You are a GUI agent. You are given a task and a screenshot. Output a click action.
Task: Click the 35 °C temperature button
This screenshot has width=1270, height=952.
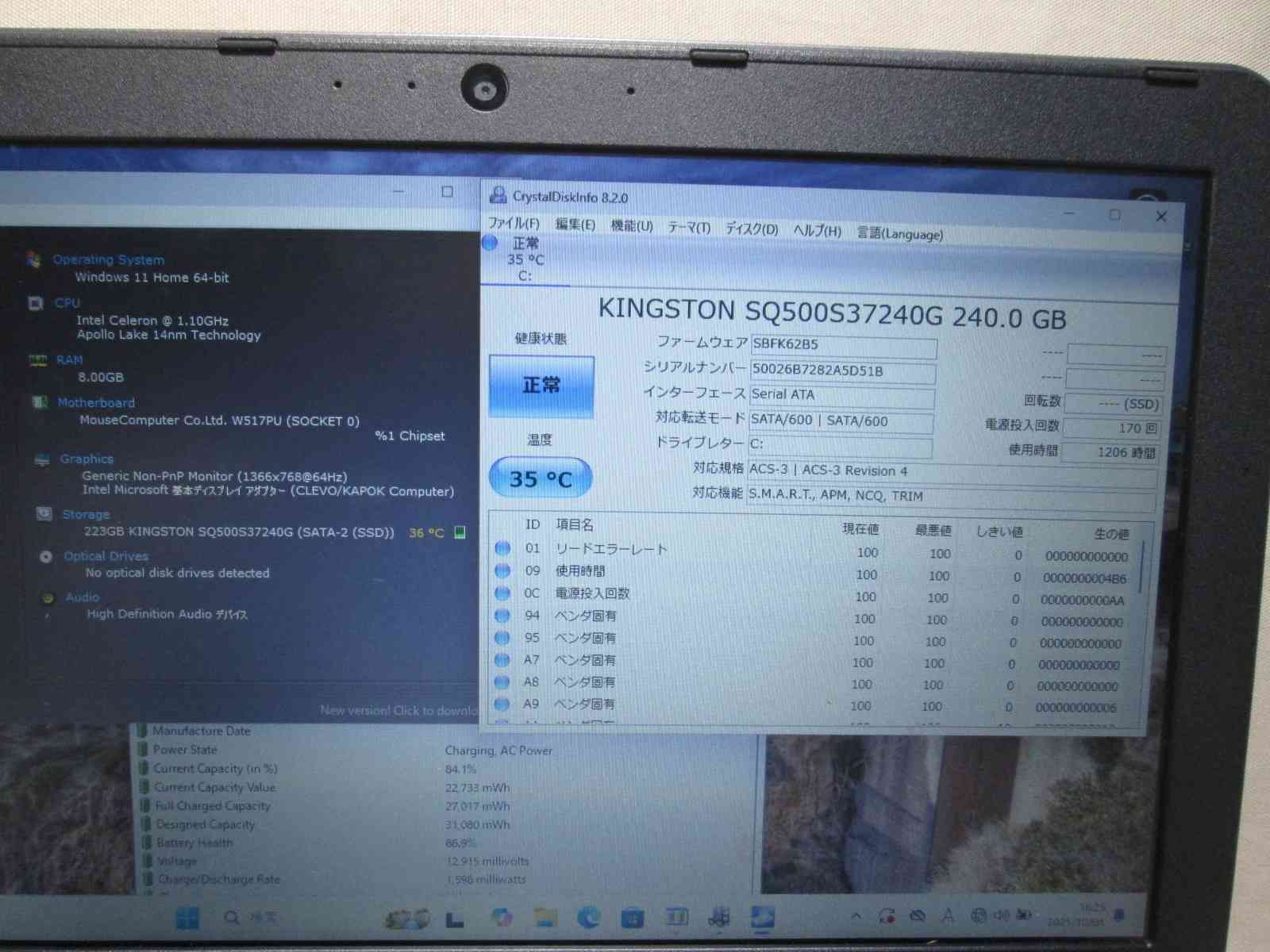pyautogui.click(x=540, y=478)
